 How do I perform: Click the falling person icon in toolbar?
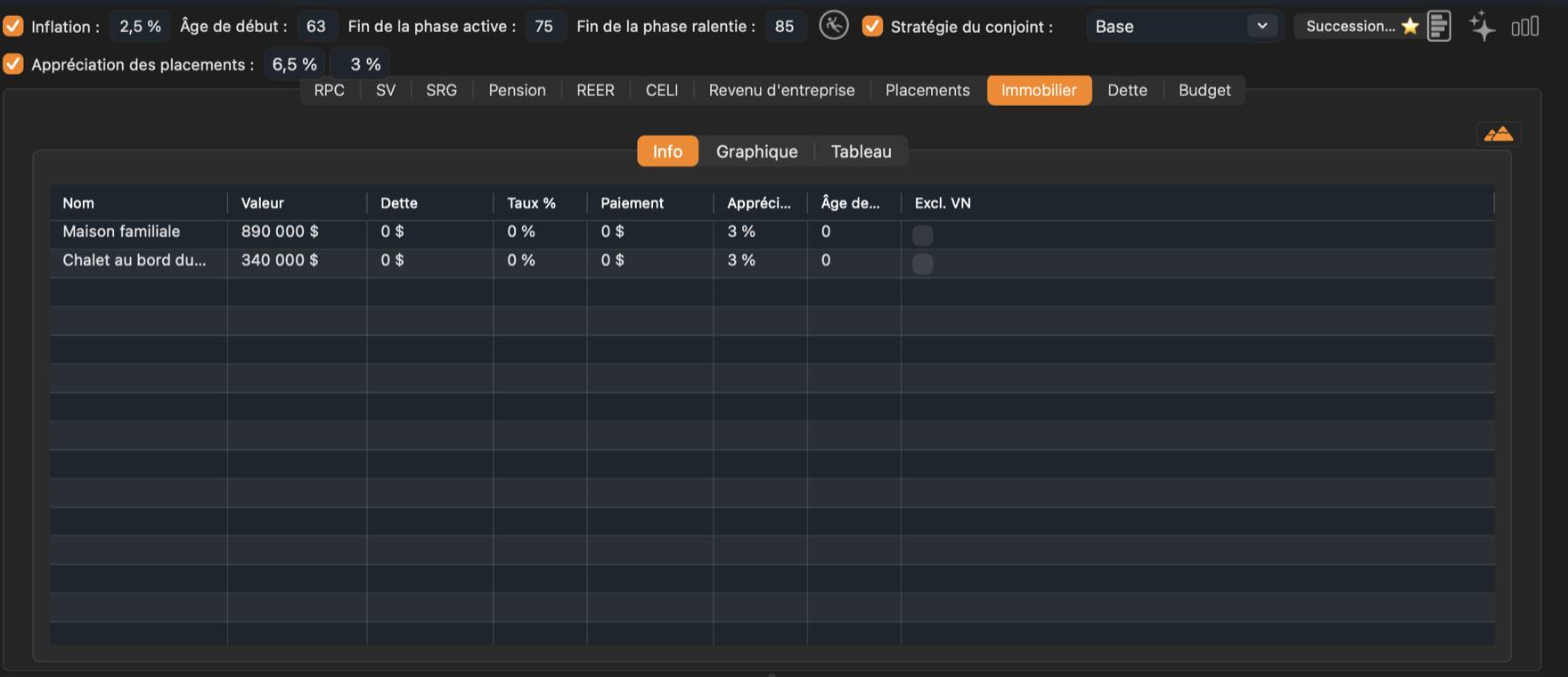tap(834, 26)
